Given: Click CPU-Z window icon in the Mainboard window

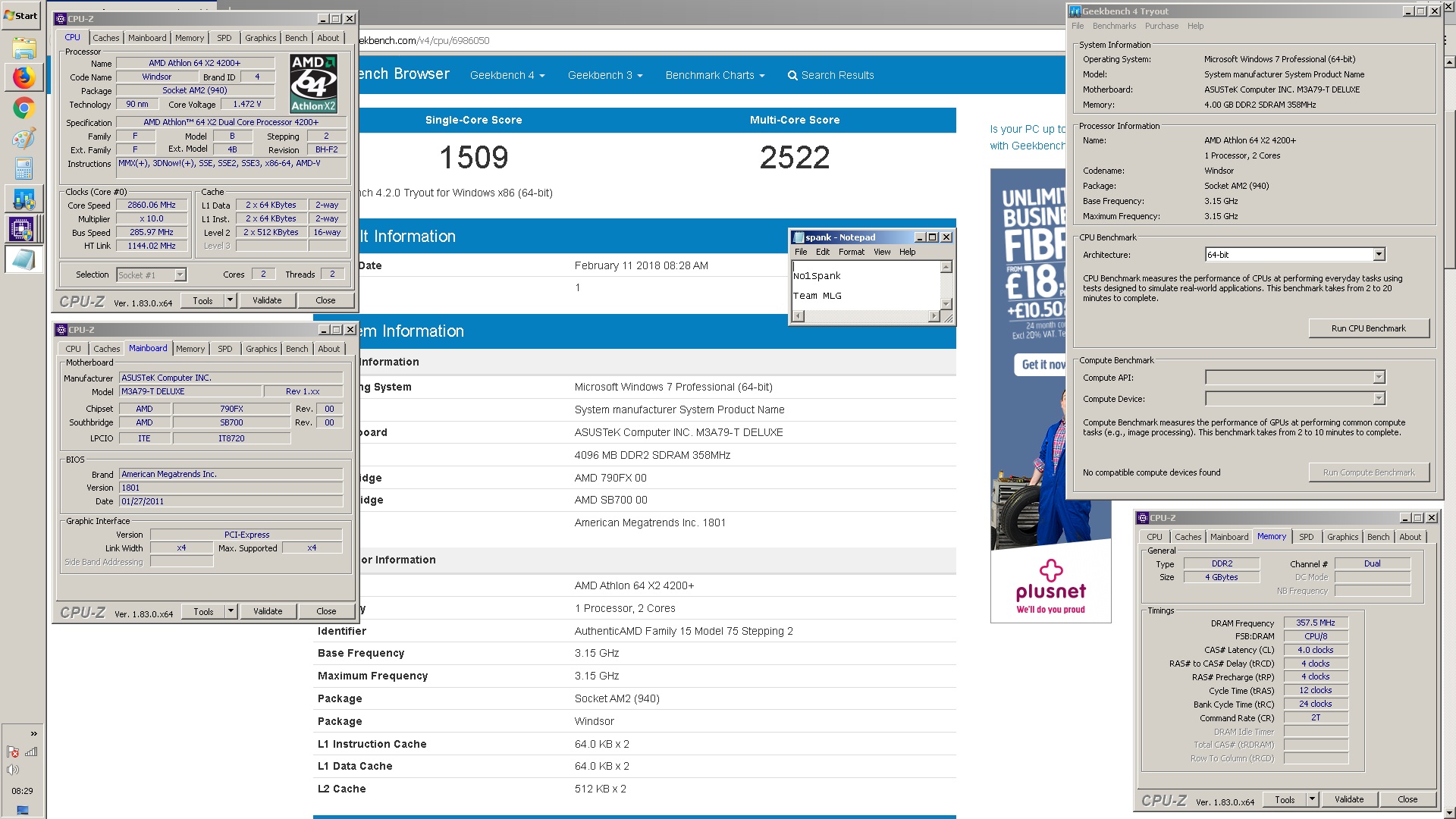Looking at the screenshot, I should click(x=61, y=330).
